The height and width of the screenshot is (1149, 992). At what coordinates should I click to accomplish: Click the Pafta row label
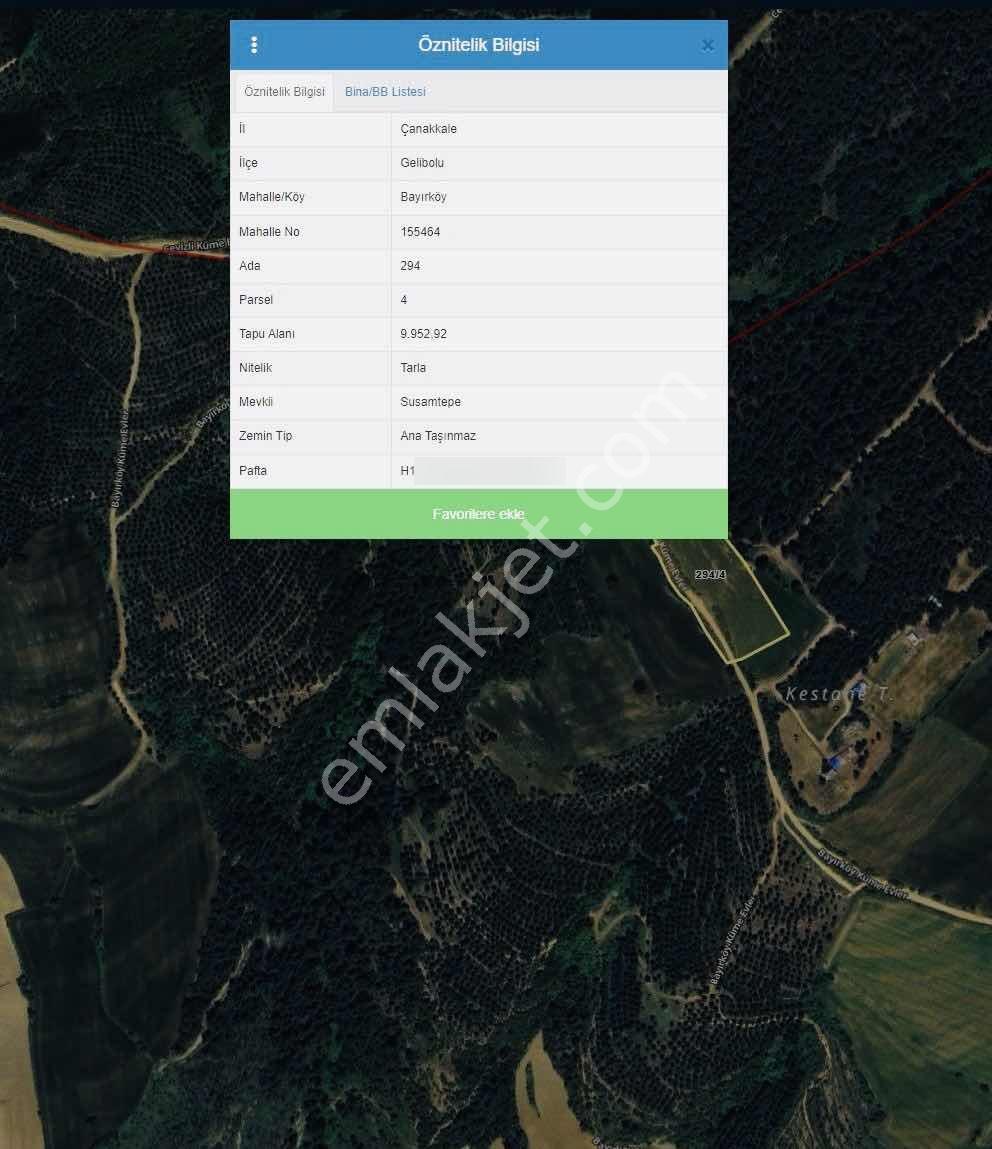(x=253, y=470)
